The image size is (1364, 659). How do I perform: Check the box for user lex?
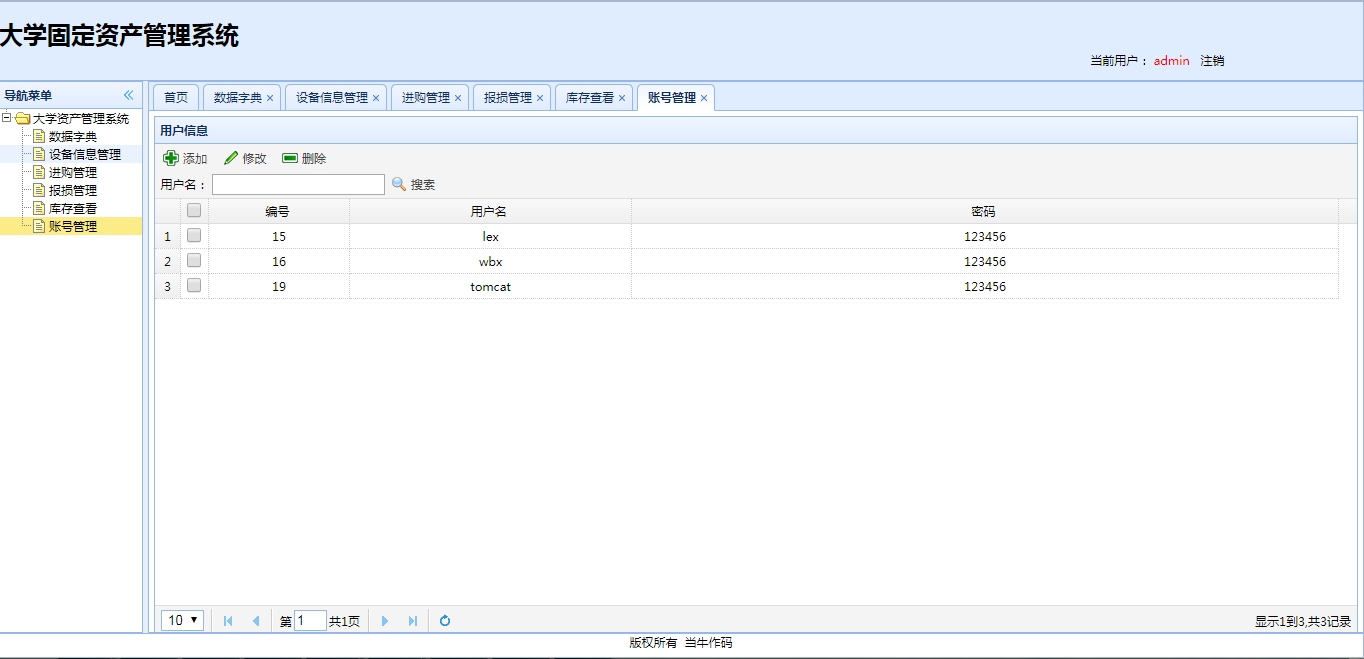click(x=194, y=236)
